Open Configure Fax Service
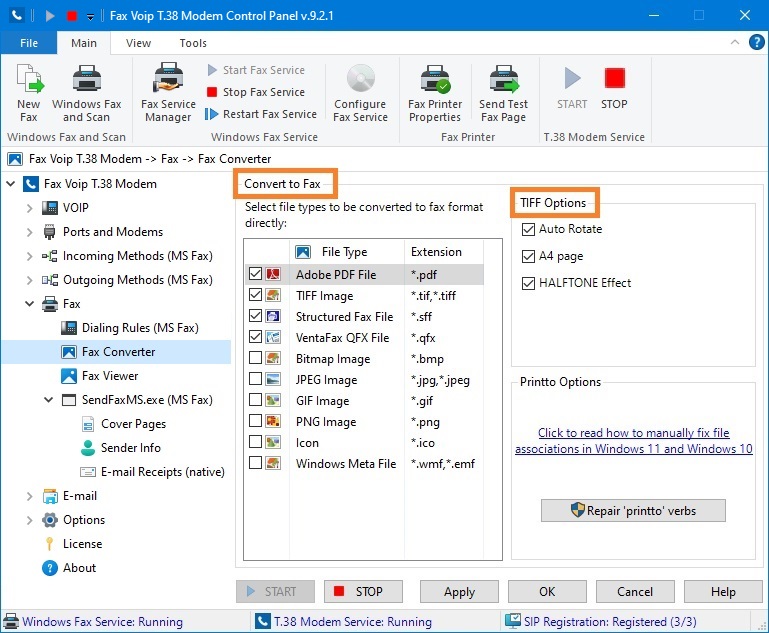The width and height of the screenshot is (769, 633). point(360,93)
